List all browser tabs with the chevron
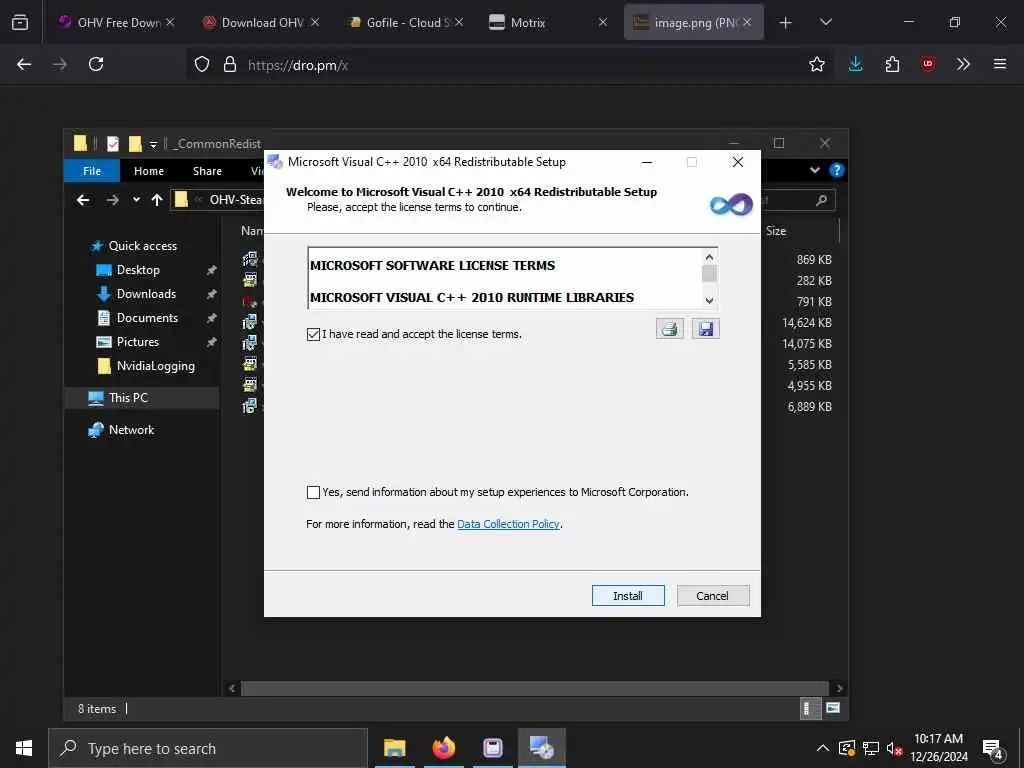Image resolution: width=1024 pixels, height=768 pixels. [x=825, y=23]
